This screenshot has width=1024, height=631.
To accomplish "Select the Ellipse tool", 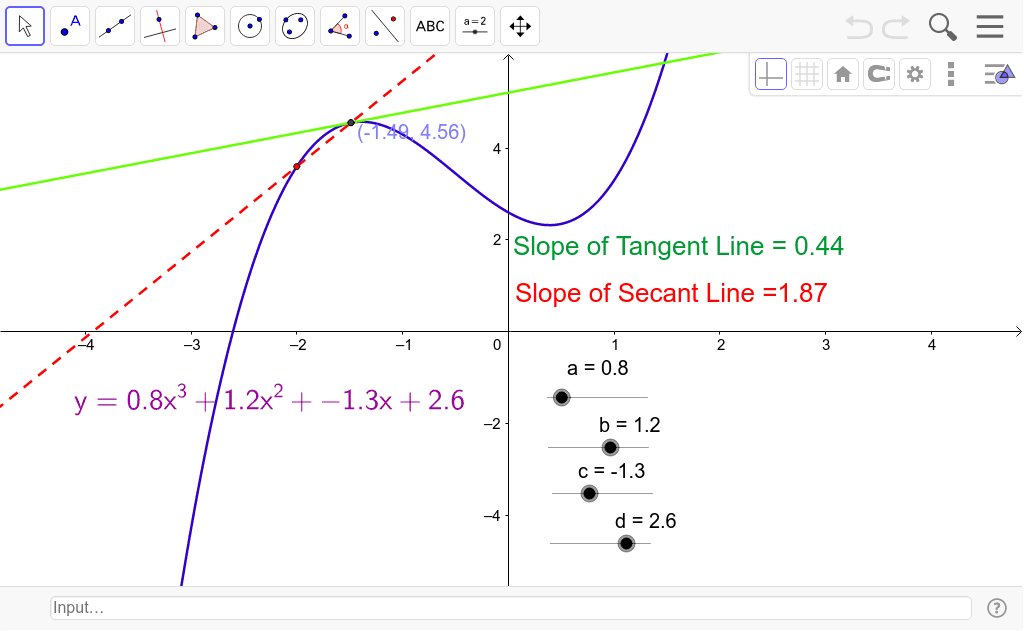I will (295, 26).
